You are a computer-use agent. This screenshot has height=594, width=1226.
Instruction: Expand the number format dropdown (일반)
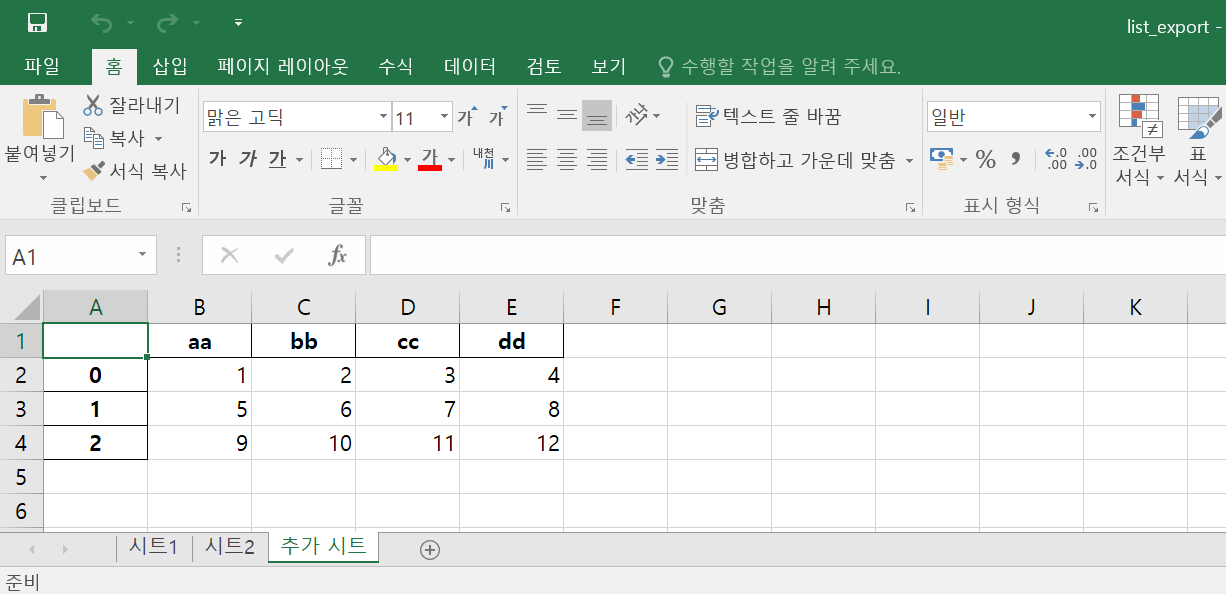click(x=1092, y=117)
